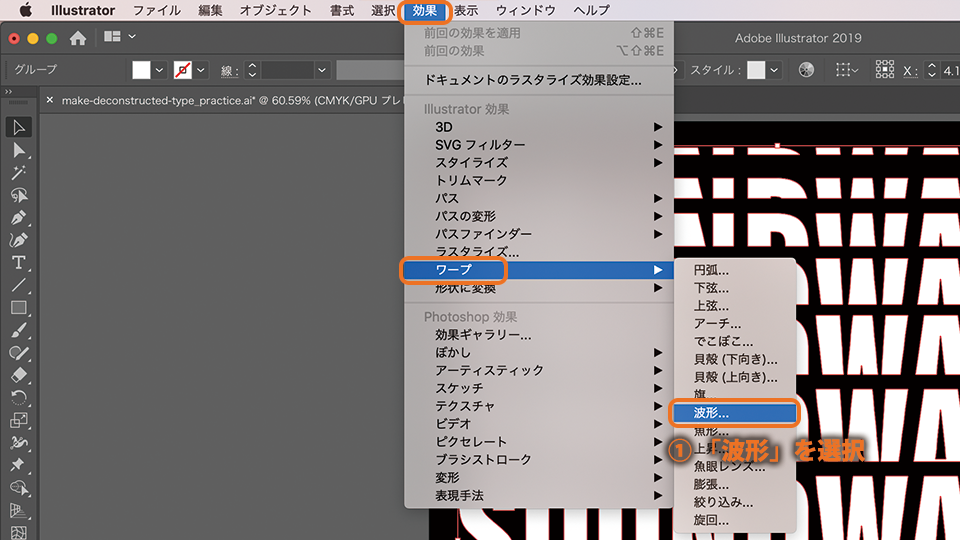
Task: Select the Eraser tool
Action: tap(18, 375)
